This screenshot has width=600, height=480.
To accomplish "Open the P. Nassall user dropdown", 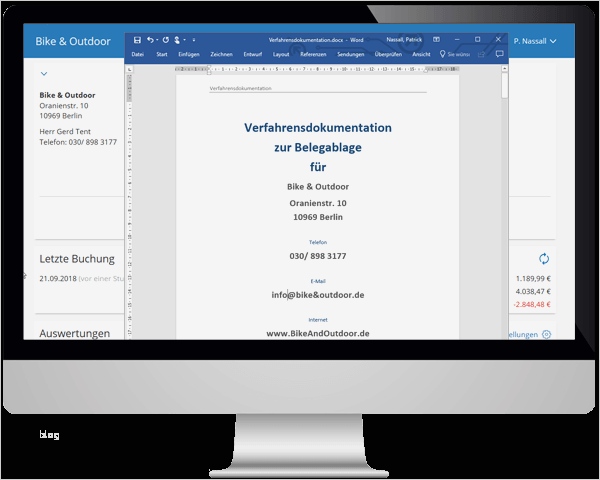I will (x=535, y=41).
